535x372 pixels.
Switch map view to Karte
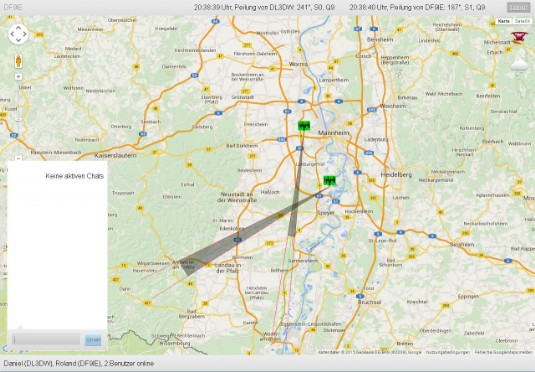point(504,21)
